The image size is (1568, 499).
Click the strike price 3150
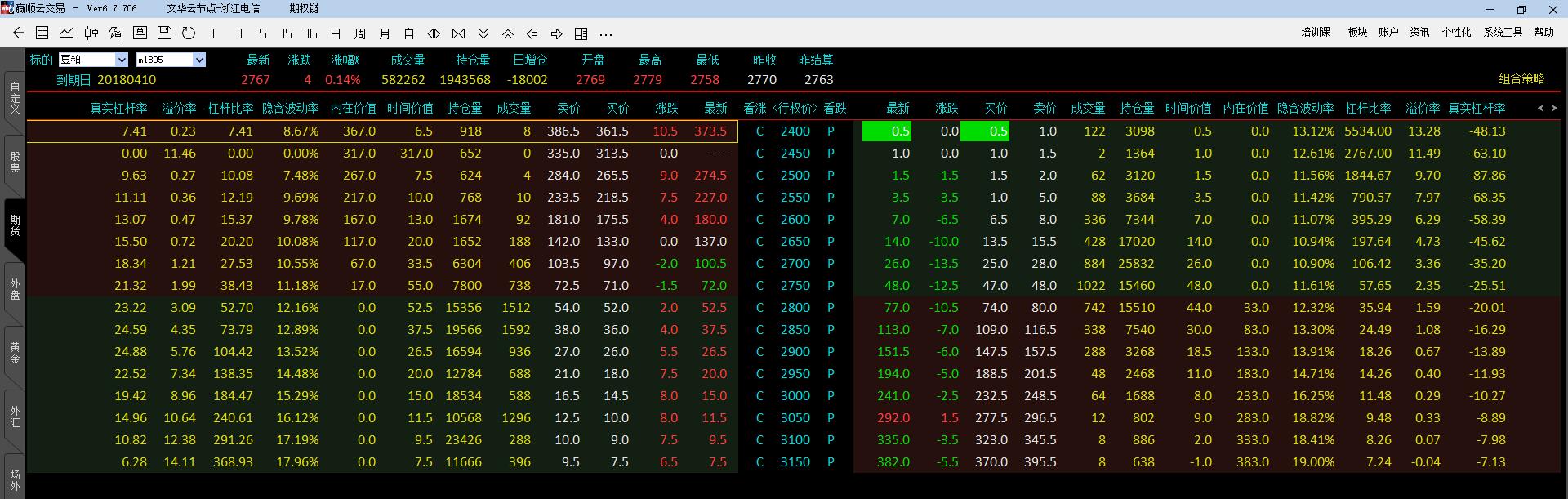(795, 461)
